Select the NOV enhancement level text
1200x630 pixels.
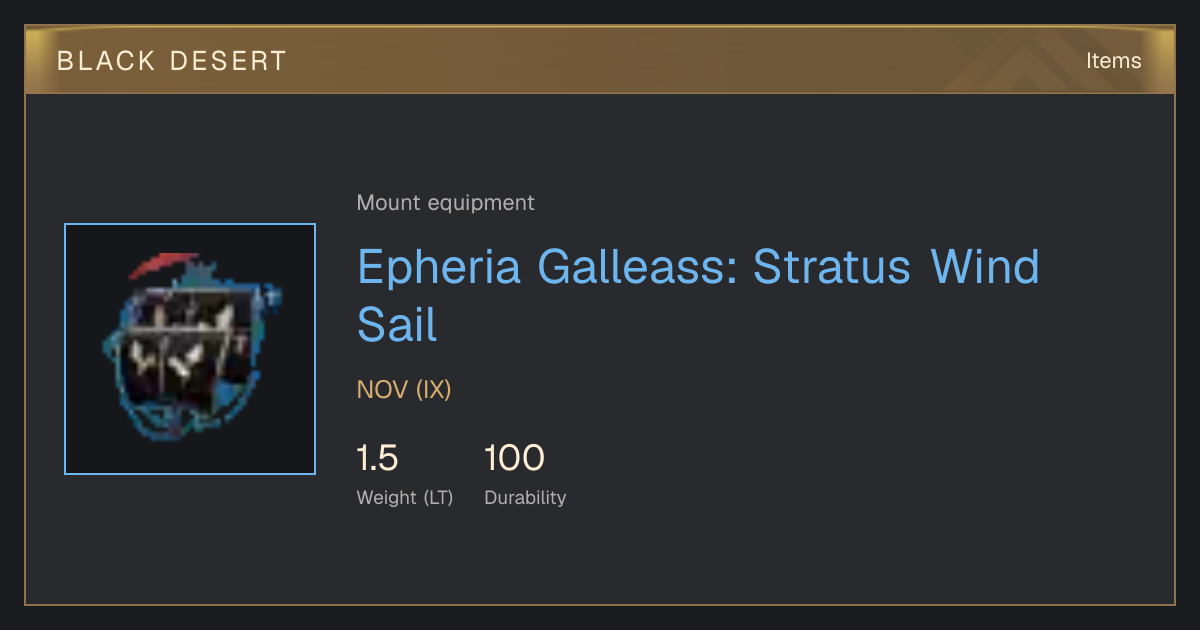382,389
